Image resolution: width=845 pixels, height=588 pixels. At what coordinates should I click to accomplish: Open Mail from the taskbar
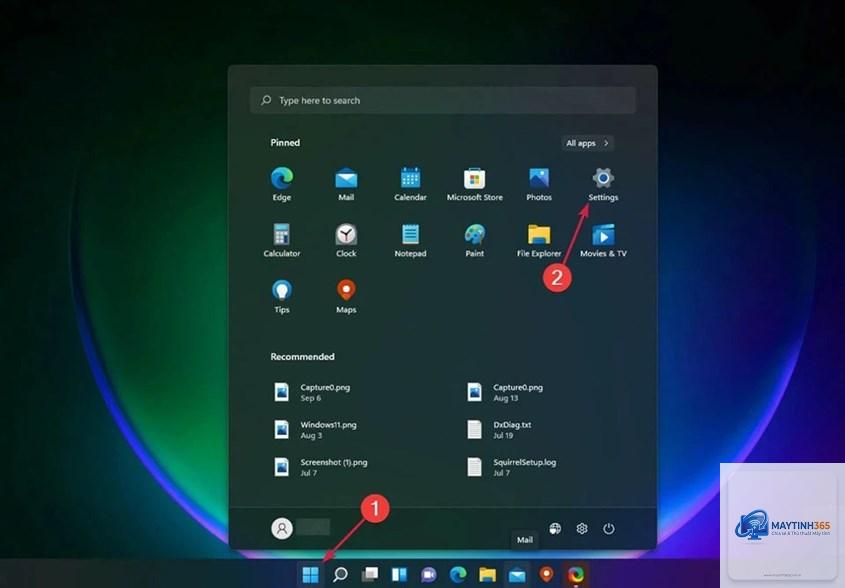(x=517, y=575)
